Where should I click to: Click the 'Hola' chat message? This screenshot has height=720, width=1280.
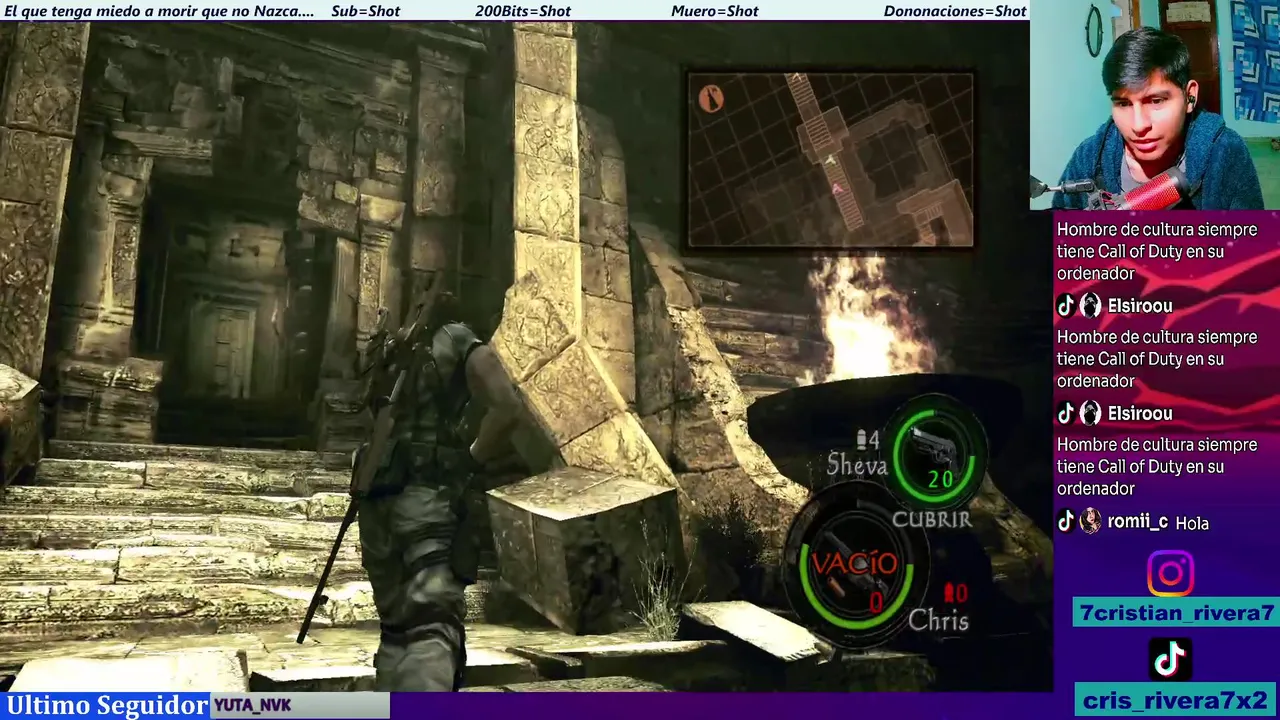[1192, 523]
